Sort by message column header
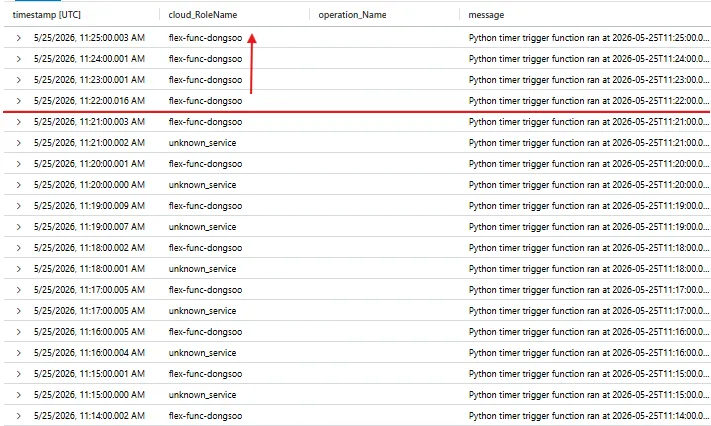711x426 pixels. click(x=486, y=15)
